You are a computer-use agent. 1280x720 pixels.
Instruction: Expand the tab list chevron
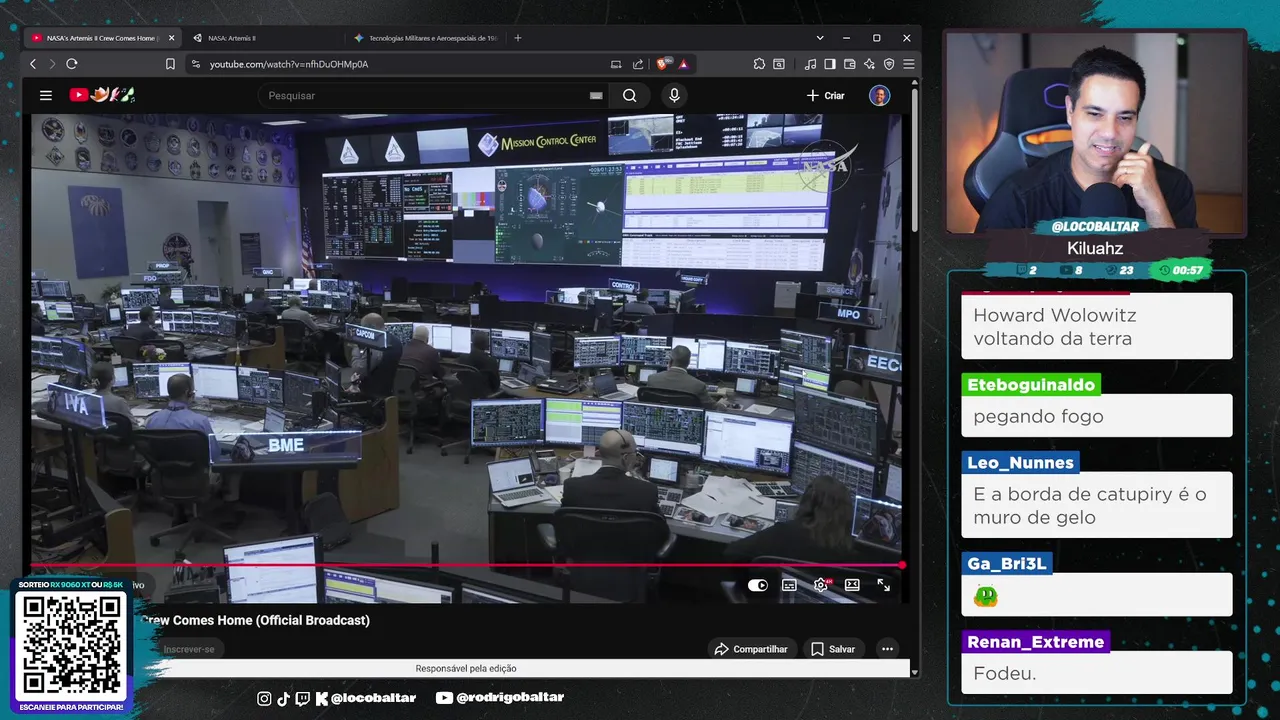point(818,38)
